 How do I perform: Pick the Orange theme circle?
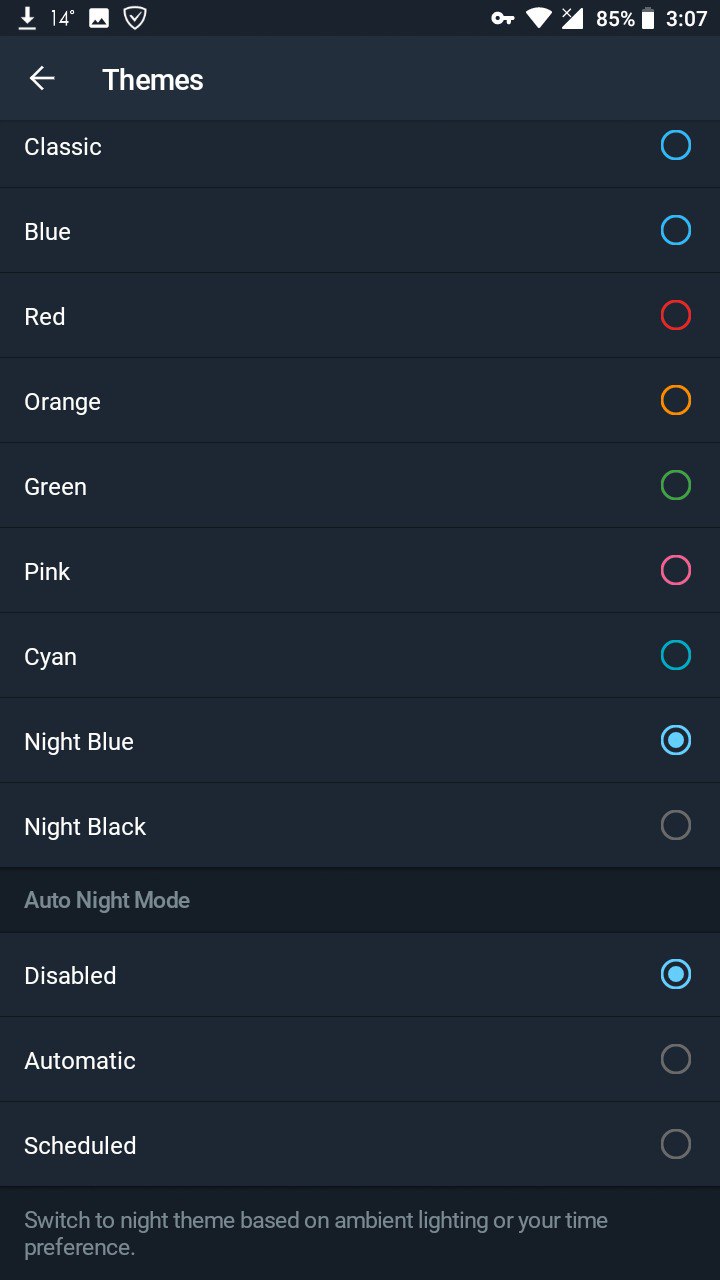coord(676,401)
